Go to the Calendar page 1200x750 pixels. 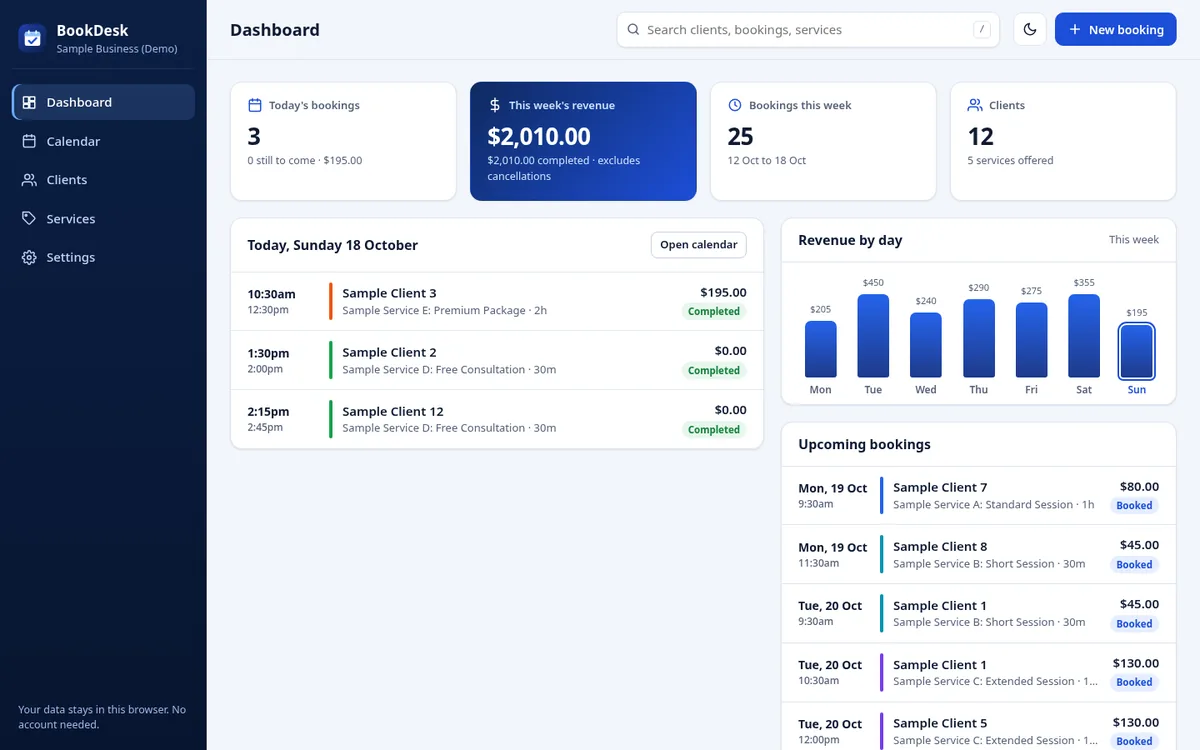[x=104, y=141]
